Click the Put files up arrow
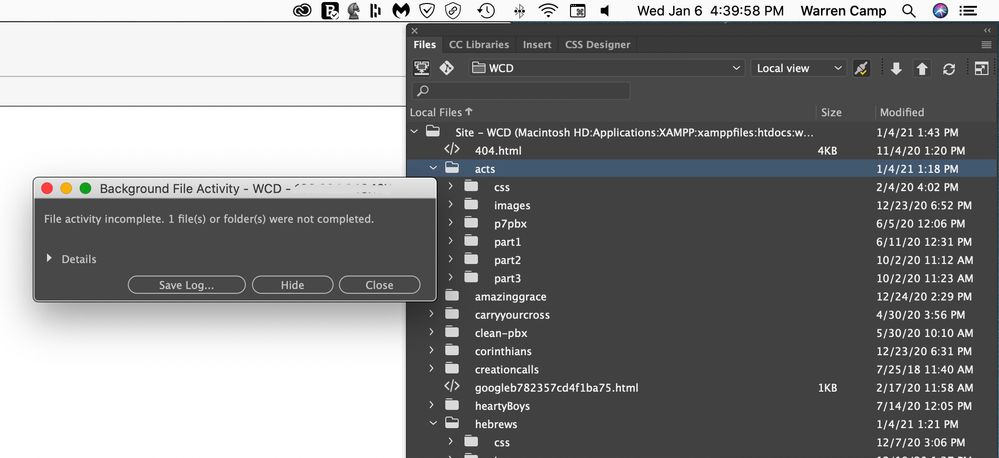The height and width of the screenshot is (458, 999). pyautogui.click(x=922, y=69)
